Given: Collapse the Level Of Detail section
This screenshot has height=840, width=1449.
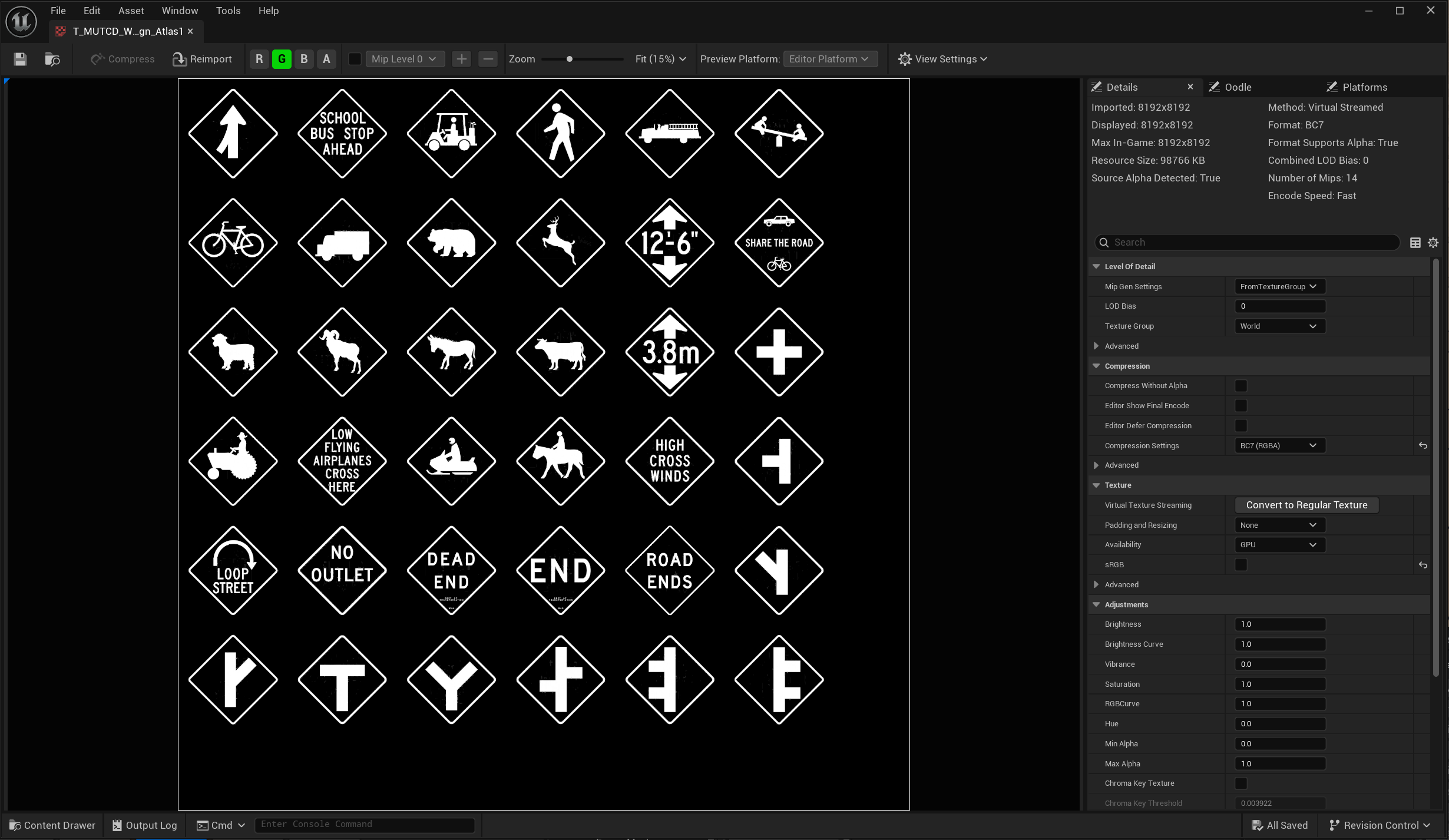Looking at the screenshot, I should (1096, 267).
